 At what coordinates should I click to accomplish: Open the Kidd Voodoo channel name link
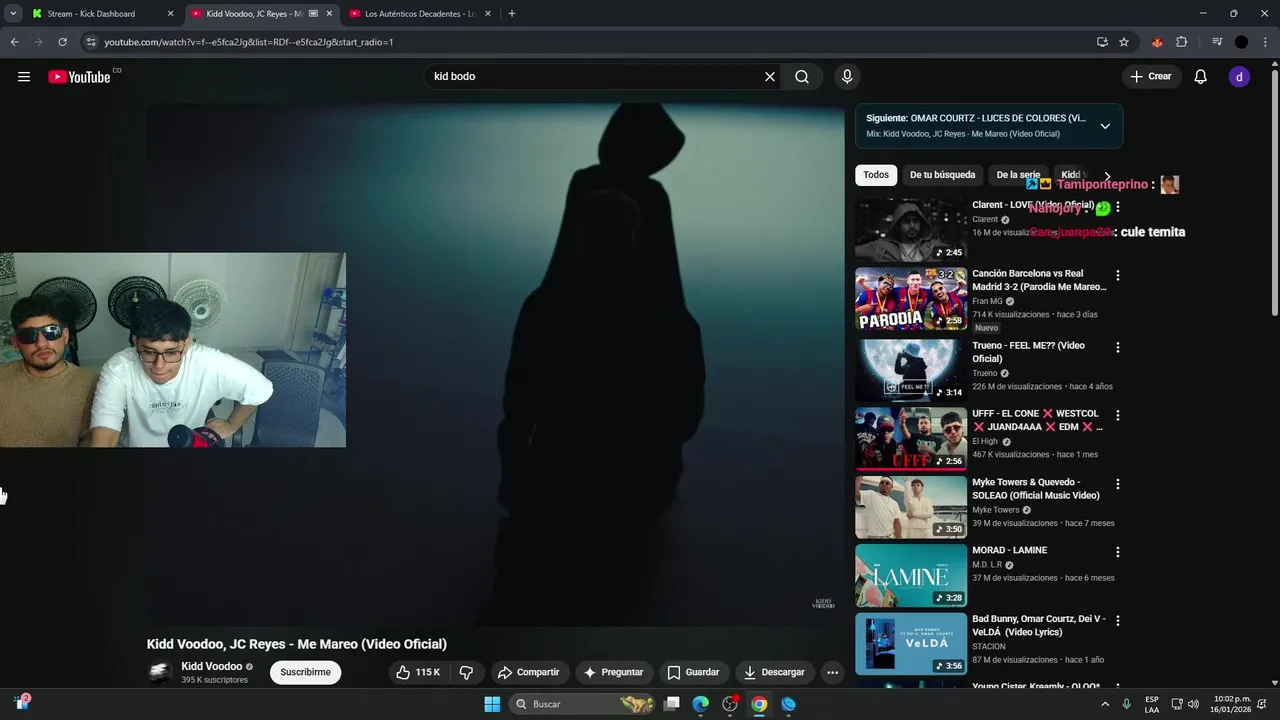pos(211,667)
